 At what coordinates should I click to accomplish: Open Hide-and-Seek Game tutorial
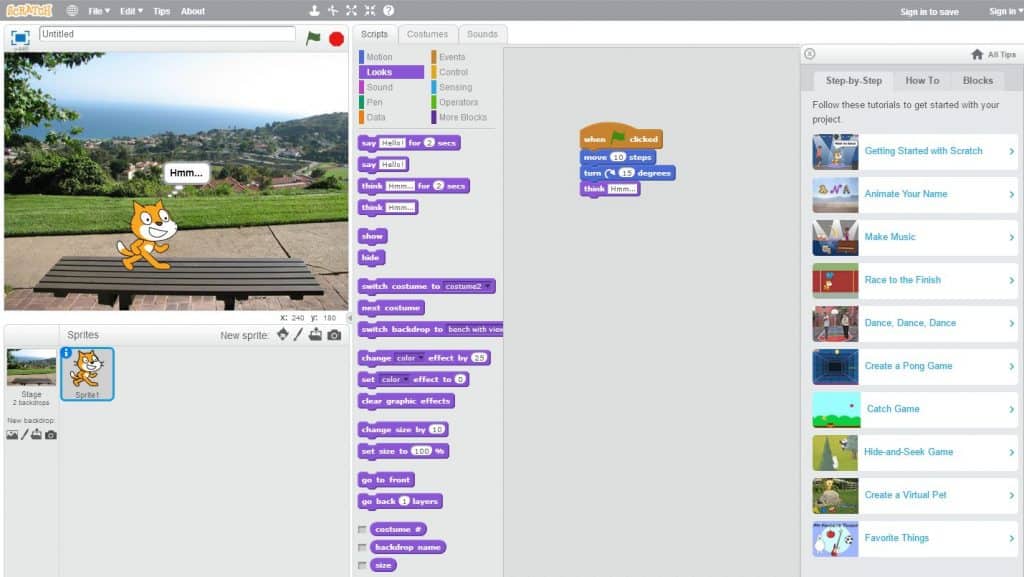[x=915, y=452]
